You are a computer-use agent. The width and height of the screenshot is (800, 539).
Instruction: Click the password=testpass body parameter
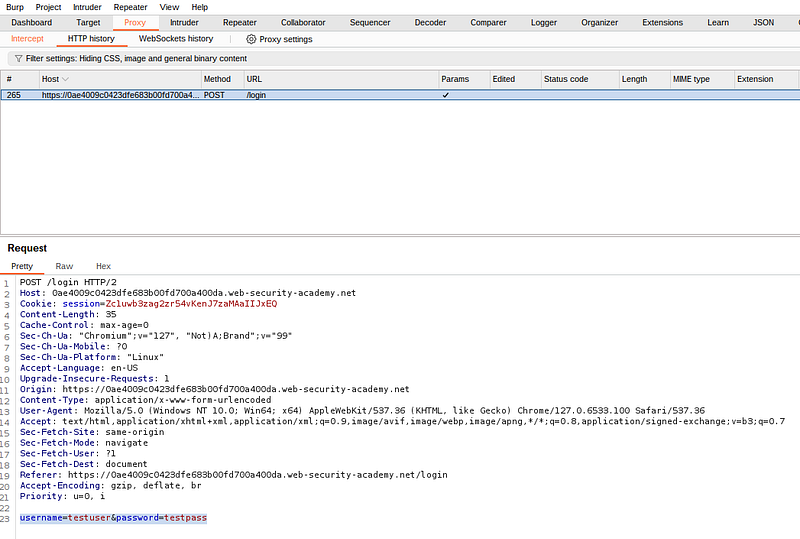(x=162, y=518)
